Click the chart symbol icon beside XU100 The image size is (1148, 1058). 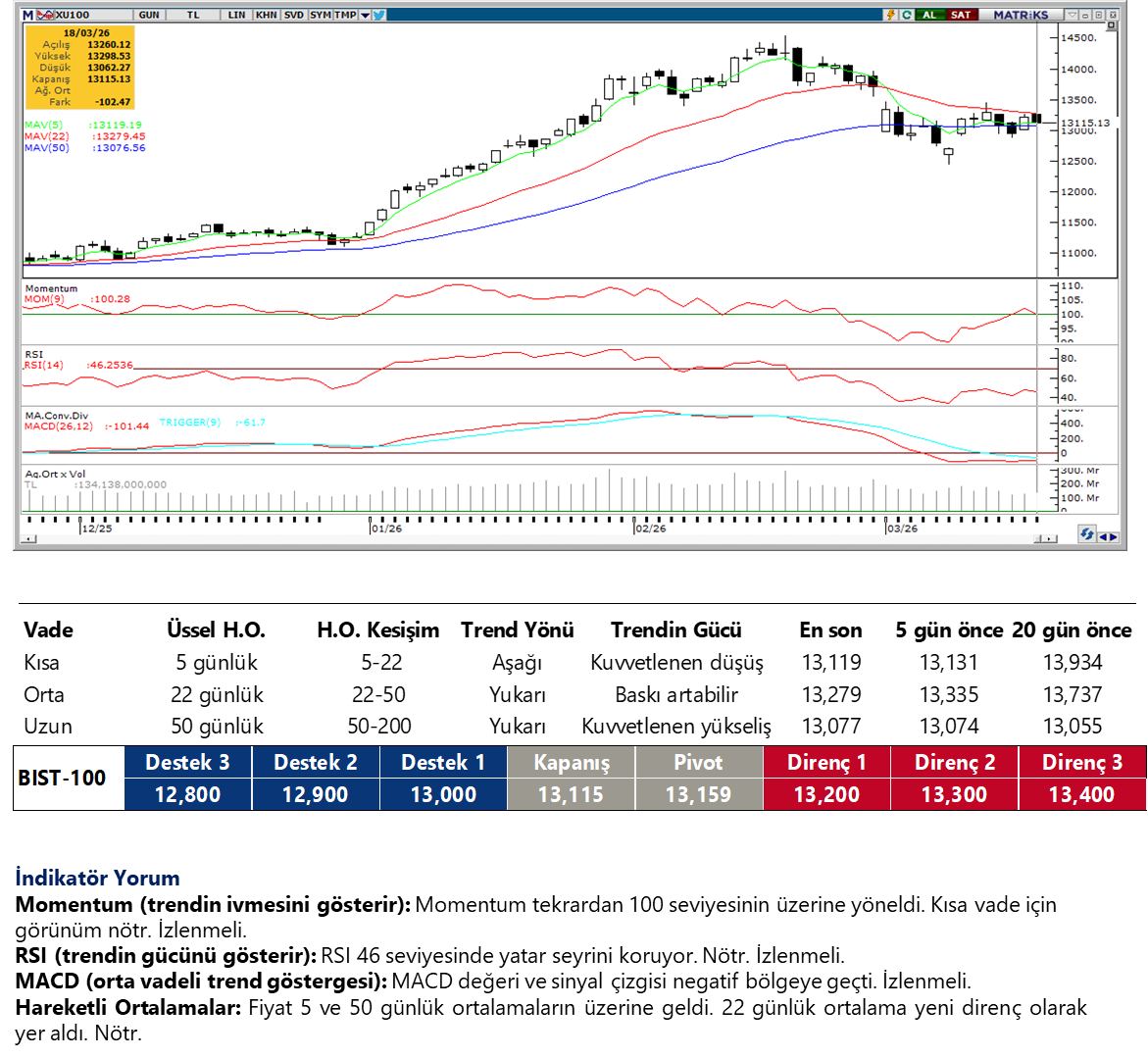(47, 15)
